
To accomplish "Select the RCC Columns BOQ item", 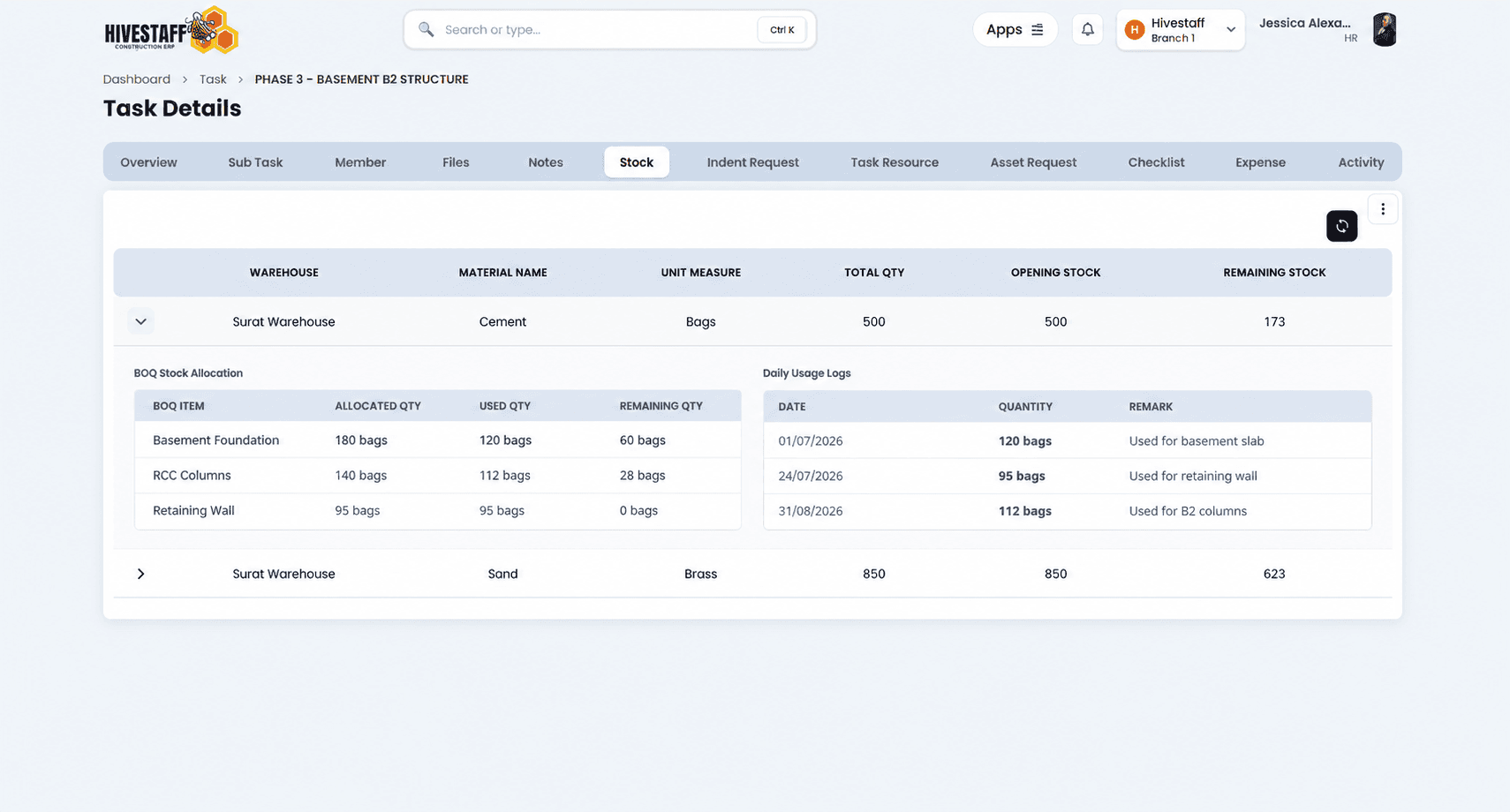I will [192, 476].
